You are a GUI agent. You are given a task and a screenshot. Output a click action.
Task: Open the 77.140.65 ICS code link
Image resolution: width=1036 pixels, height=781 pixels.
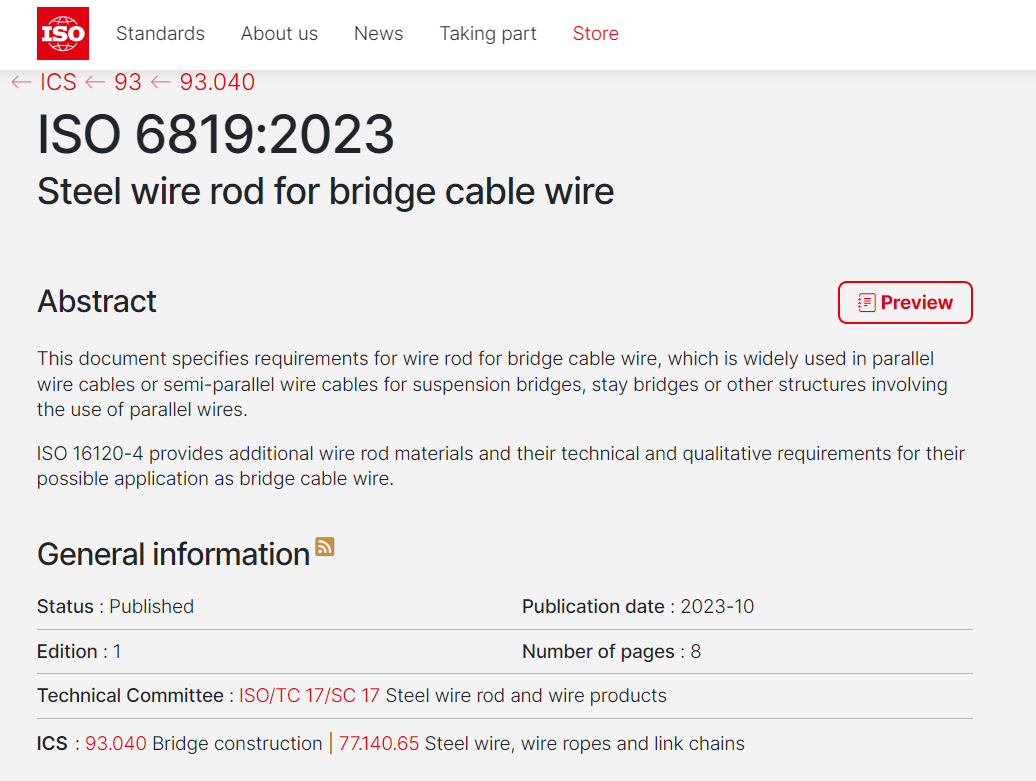(379, 743)
